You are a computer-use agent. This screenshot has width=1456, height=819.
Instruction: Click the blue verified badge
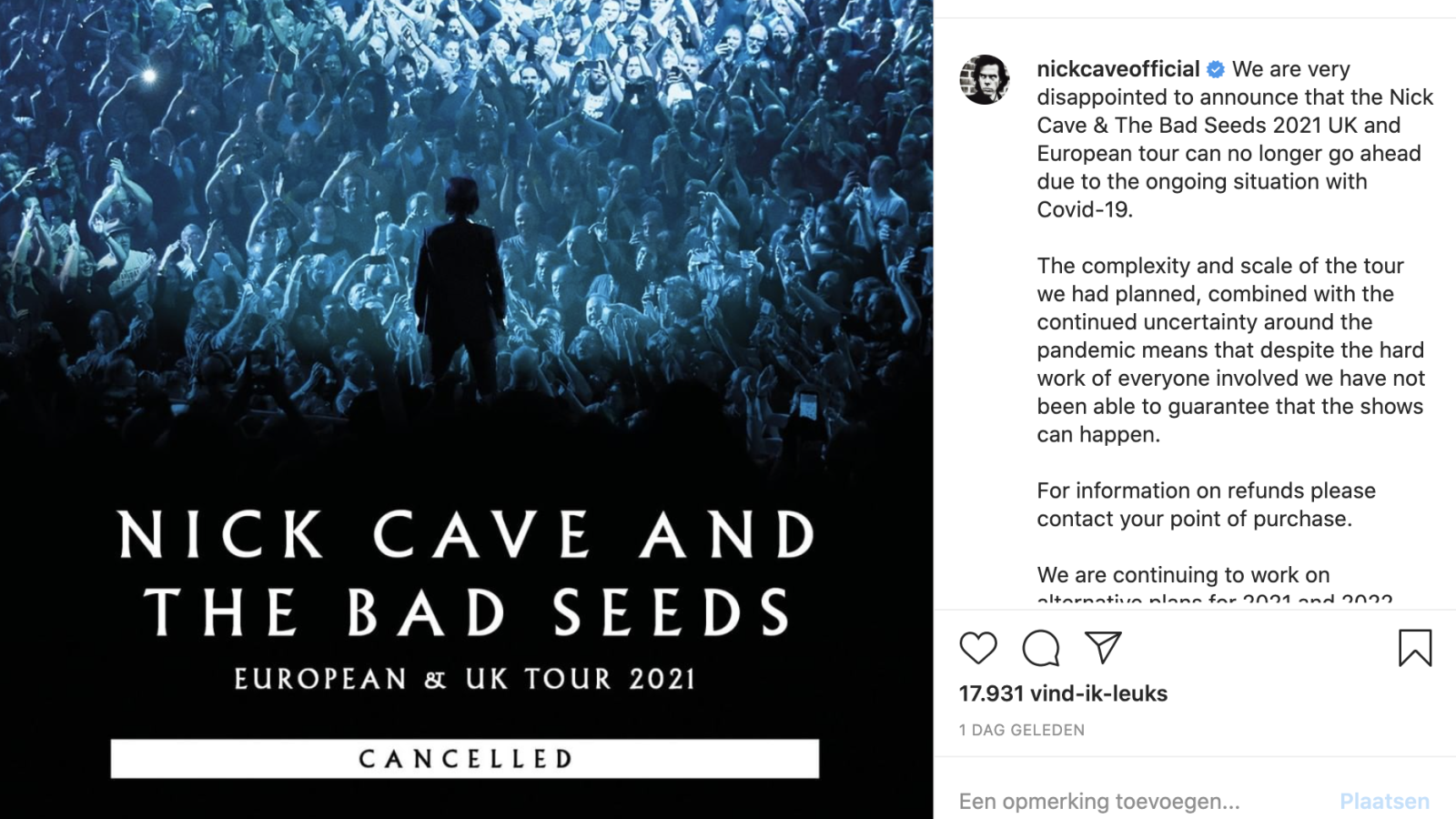tap(1216, 69)
